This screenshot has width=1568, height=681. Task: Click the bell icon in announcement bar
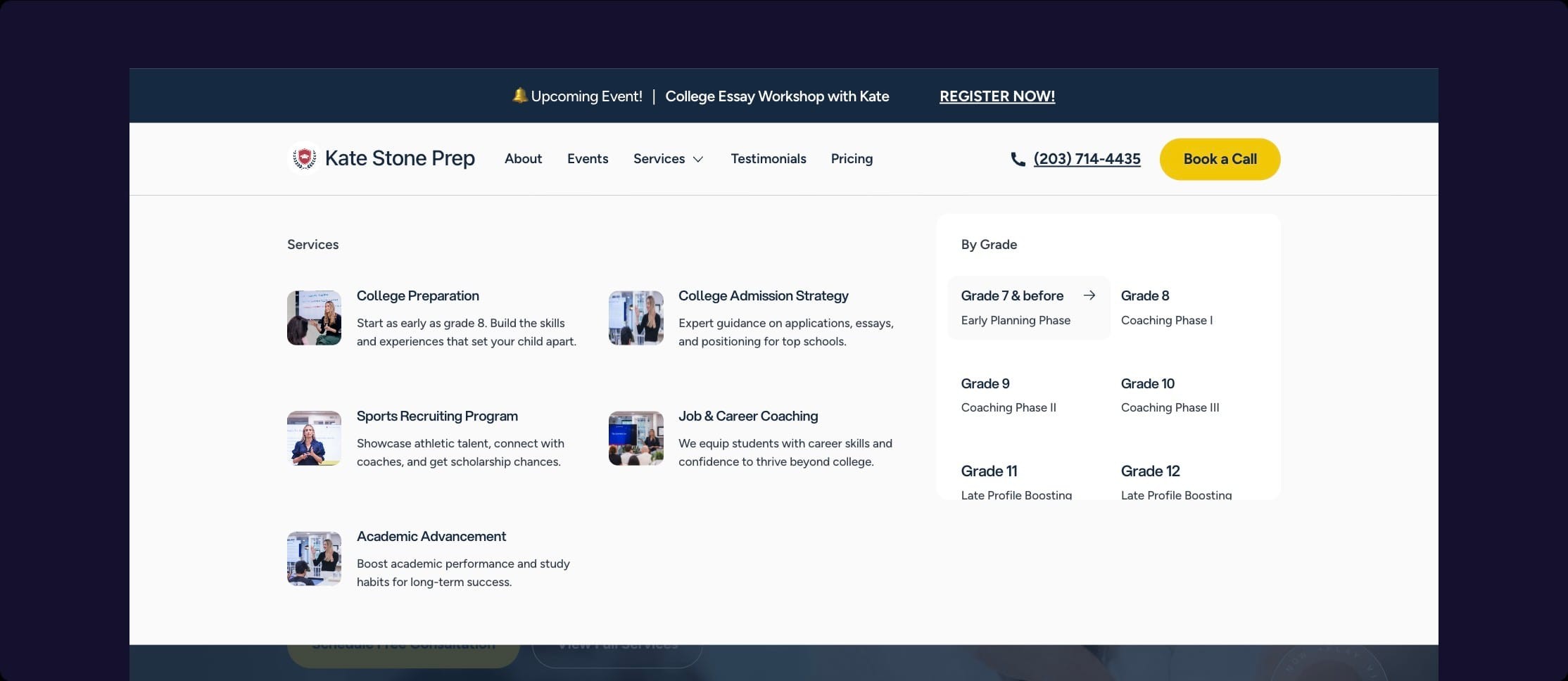pyautogui.click(x=519, y=96)
